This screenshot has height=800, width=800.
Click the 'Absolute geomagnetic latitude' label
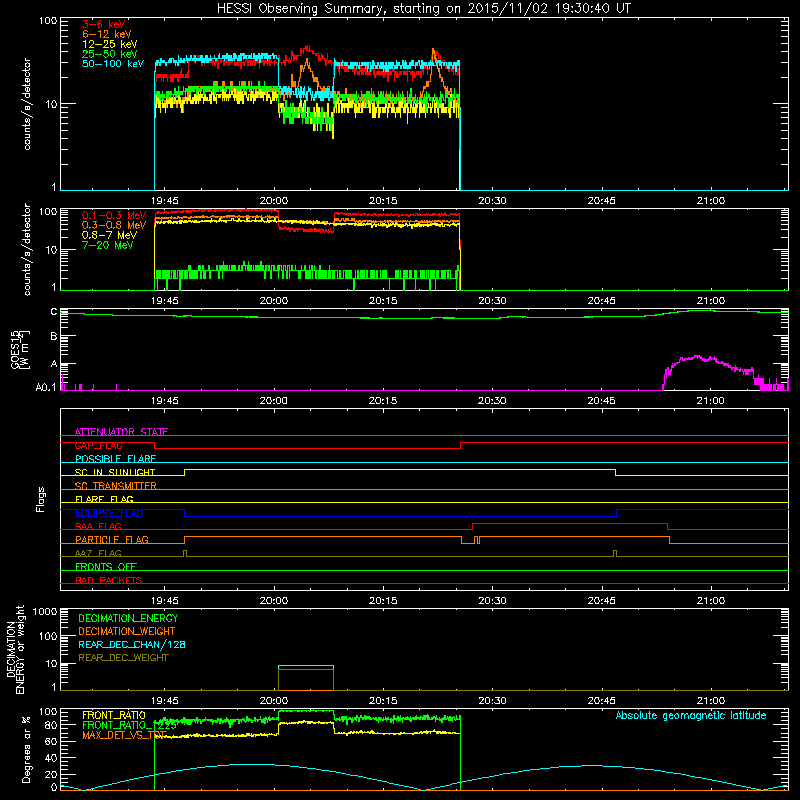(691, 715)
